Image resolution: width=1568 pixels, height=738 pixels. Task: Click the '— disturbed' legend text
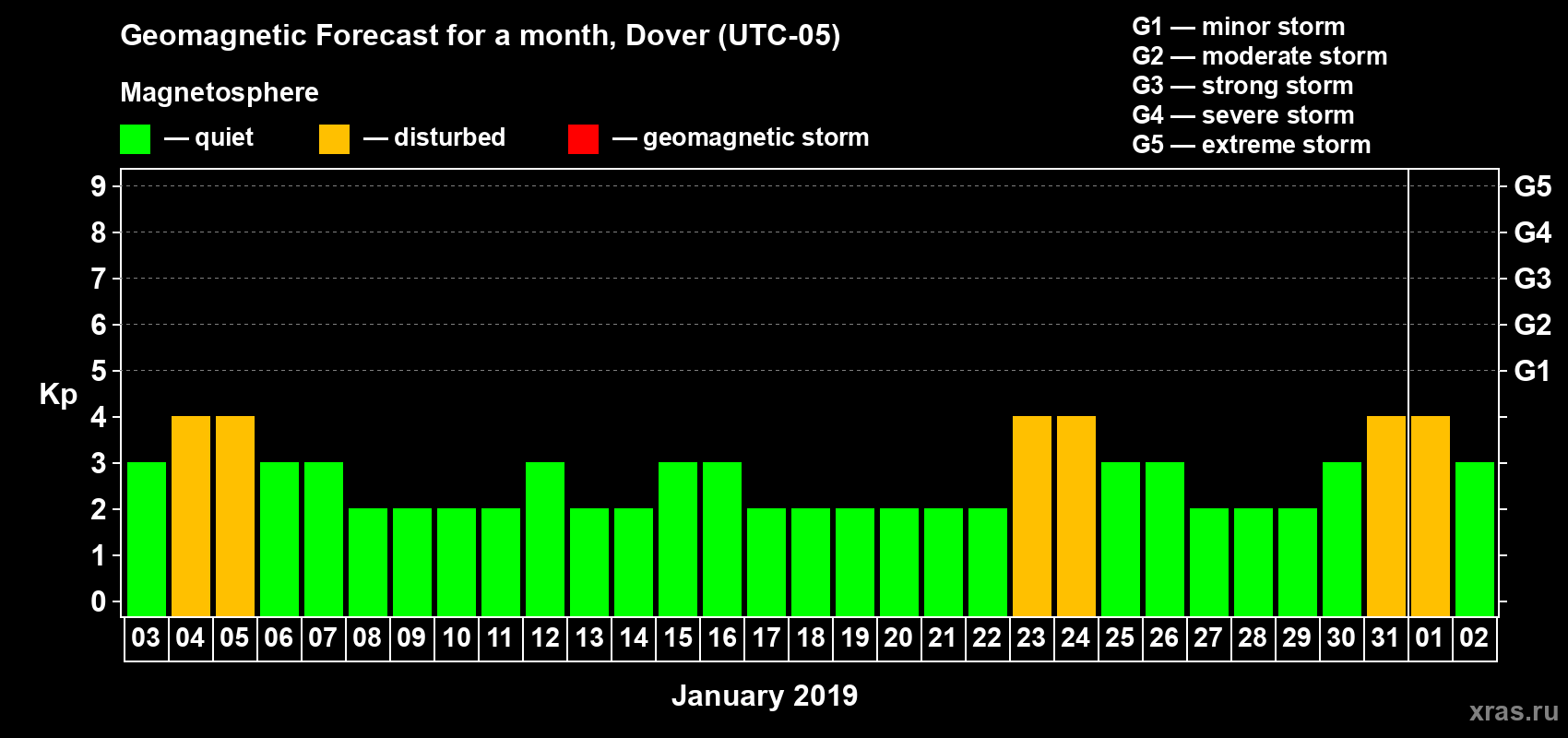pos(434,137)
